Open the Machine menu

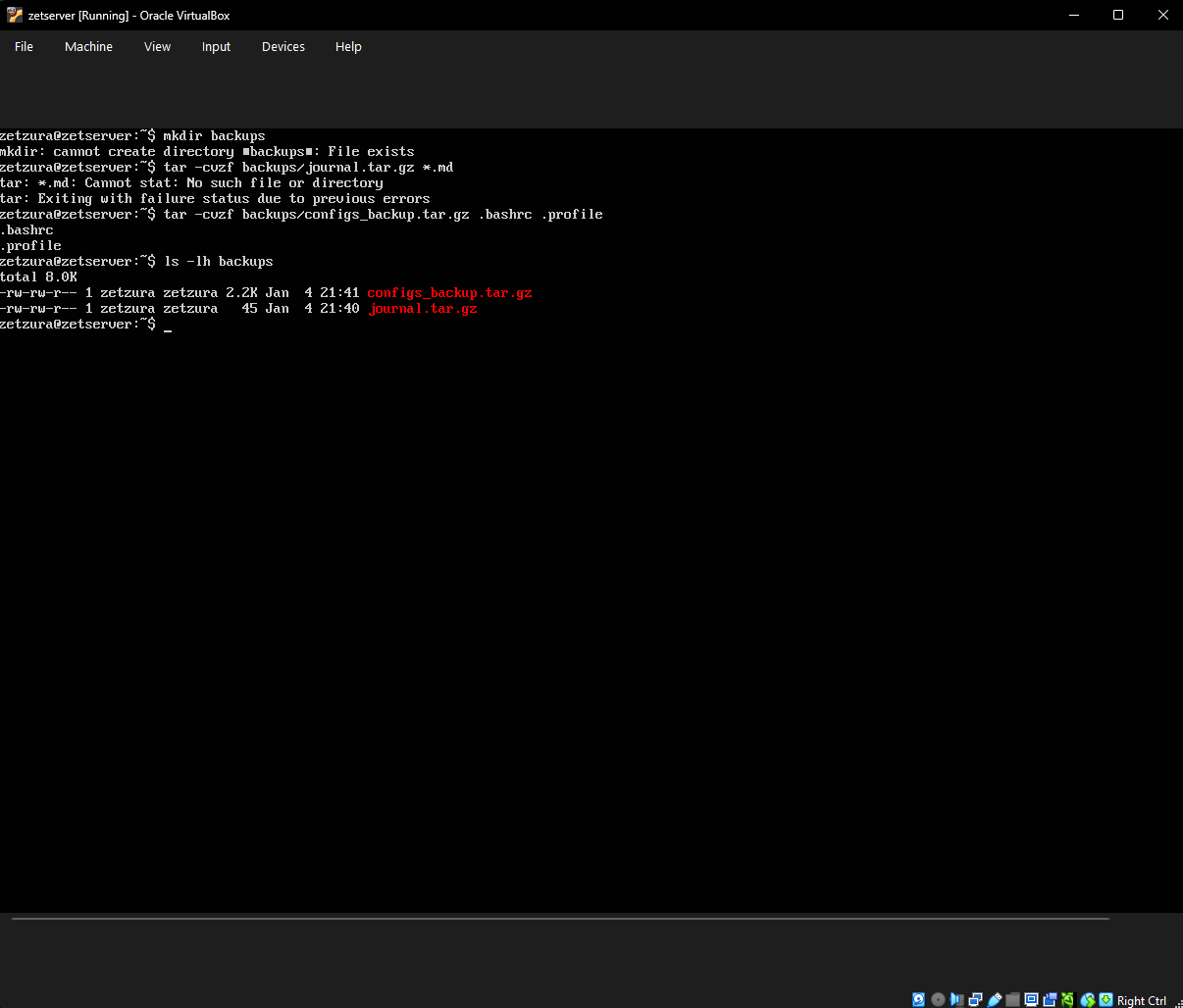[x=88, y=46]
